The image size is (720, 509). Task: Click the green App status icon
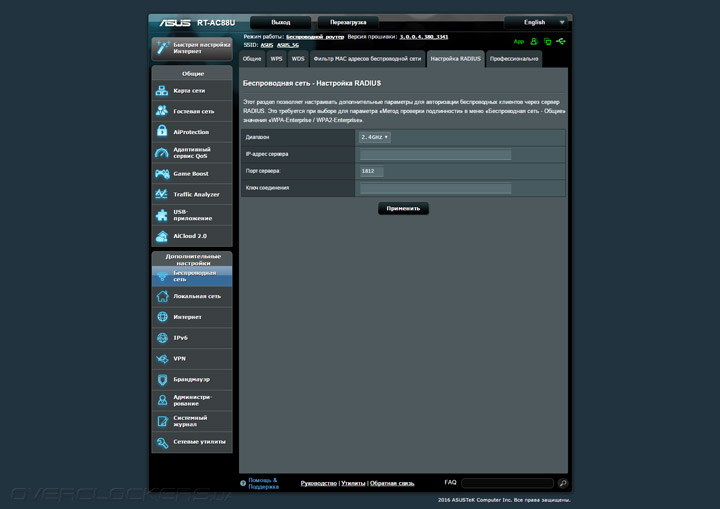pos(519,42)
